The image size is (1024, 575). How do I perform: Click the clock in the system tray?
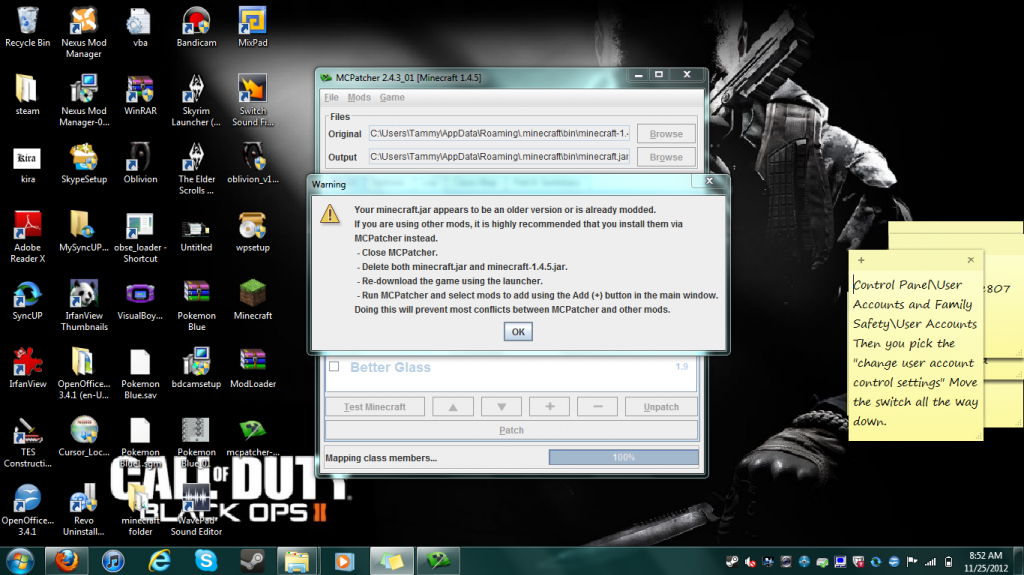984,561
